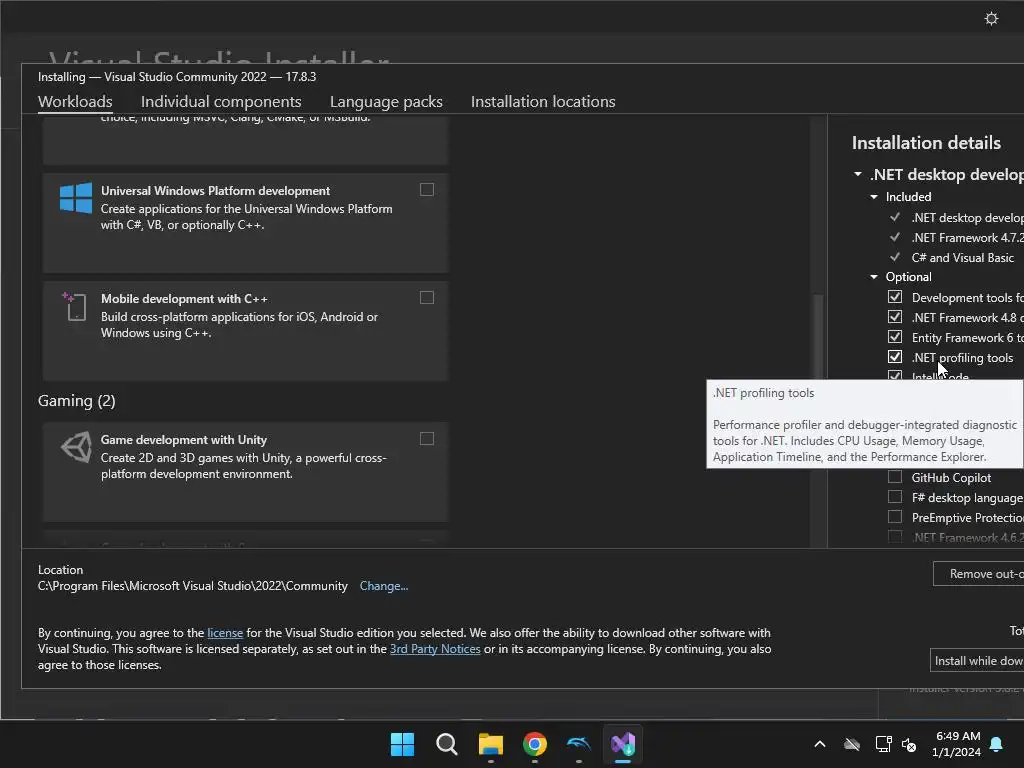This screenshot has width=1024, height=768.
Task: Click the Gaming (2) section heading
Action: click(x=76, y=401)
